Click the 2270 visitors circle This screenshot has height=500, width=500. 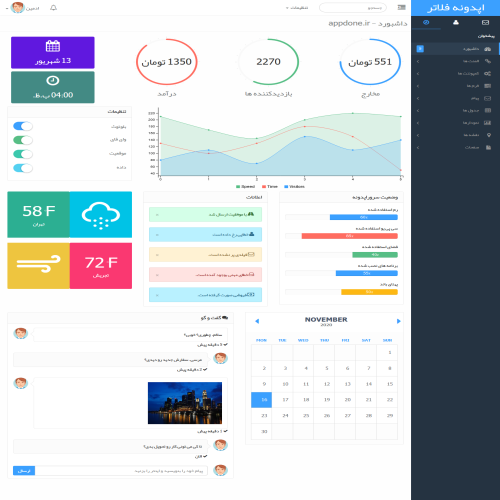(x=268, y=62)
